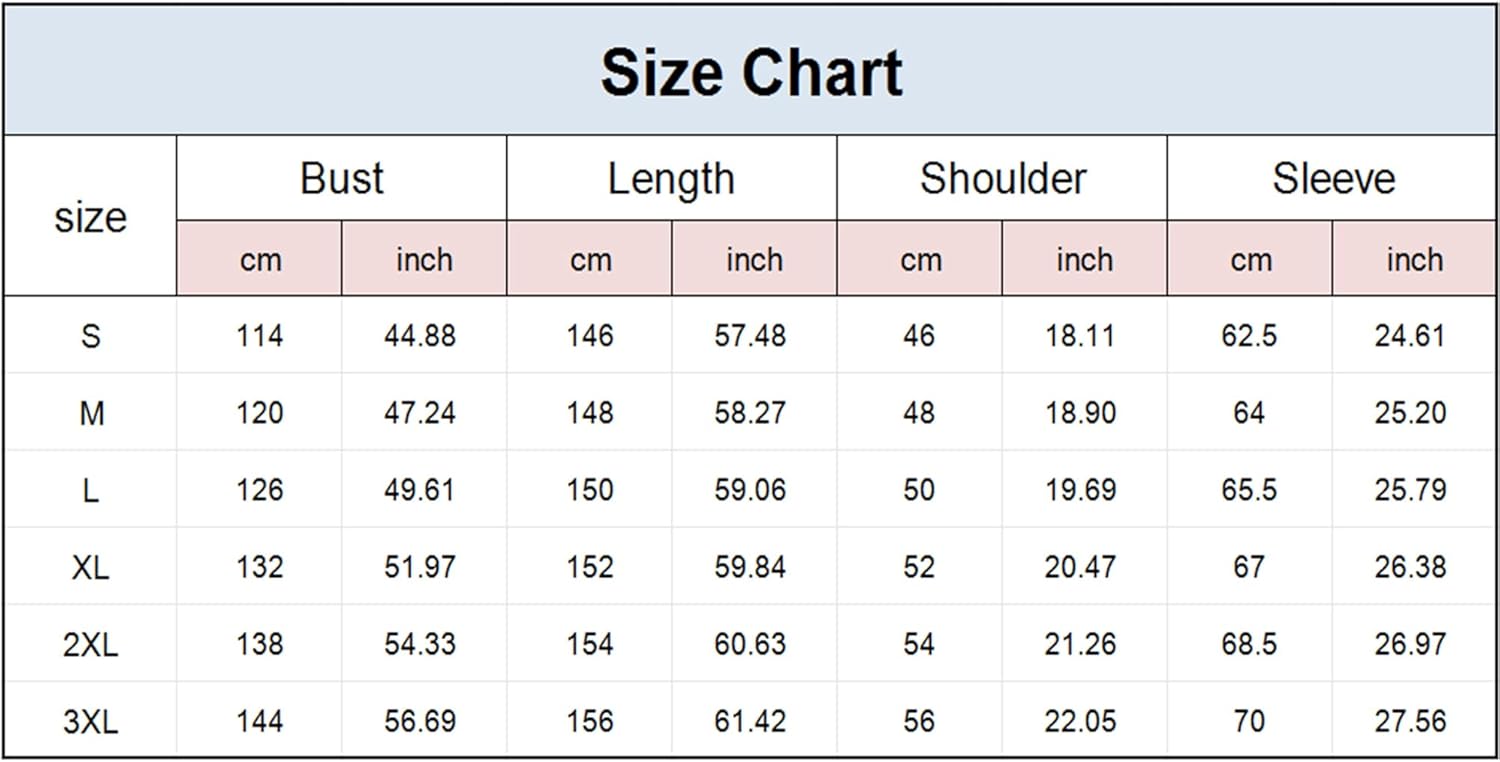Select the S size row label

pyautogui.click(x=90, y=336)
